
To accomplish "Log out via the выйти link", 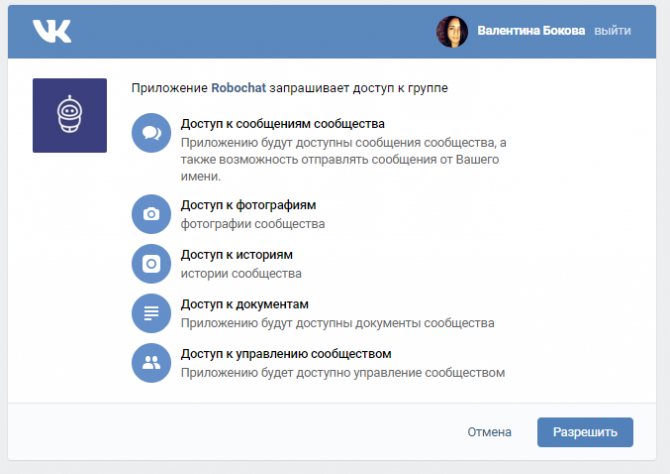I will tap(612, 31).
